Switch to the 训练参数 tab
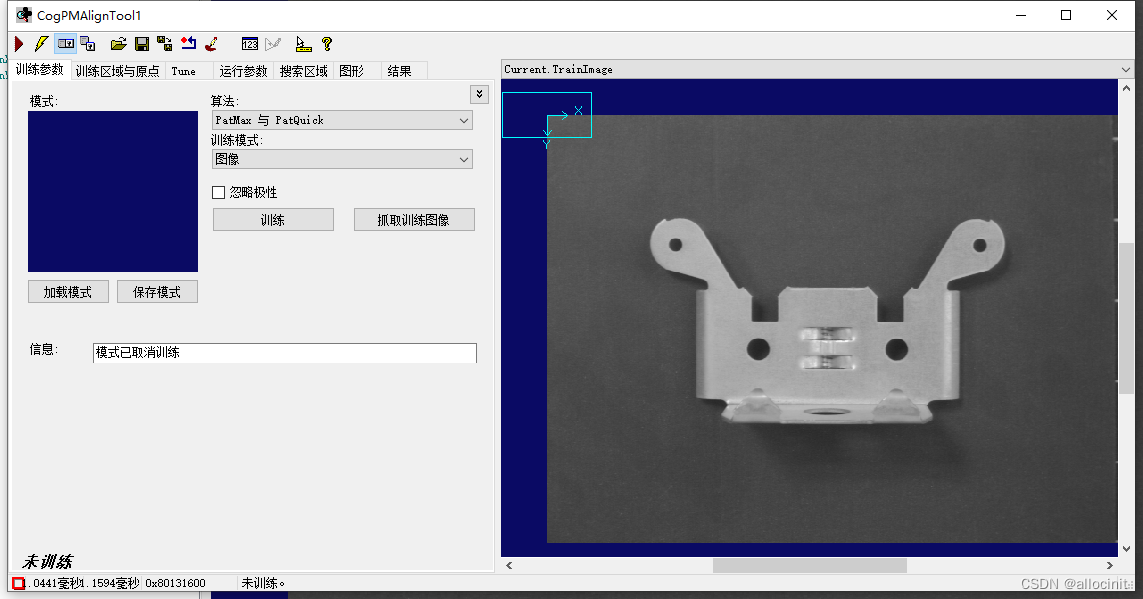 tap(40, 69)
